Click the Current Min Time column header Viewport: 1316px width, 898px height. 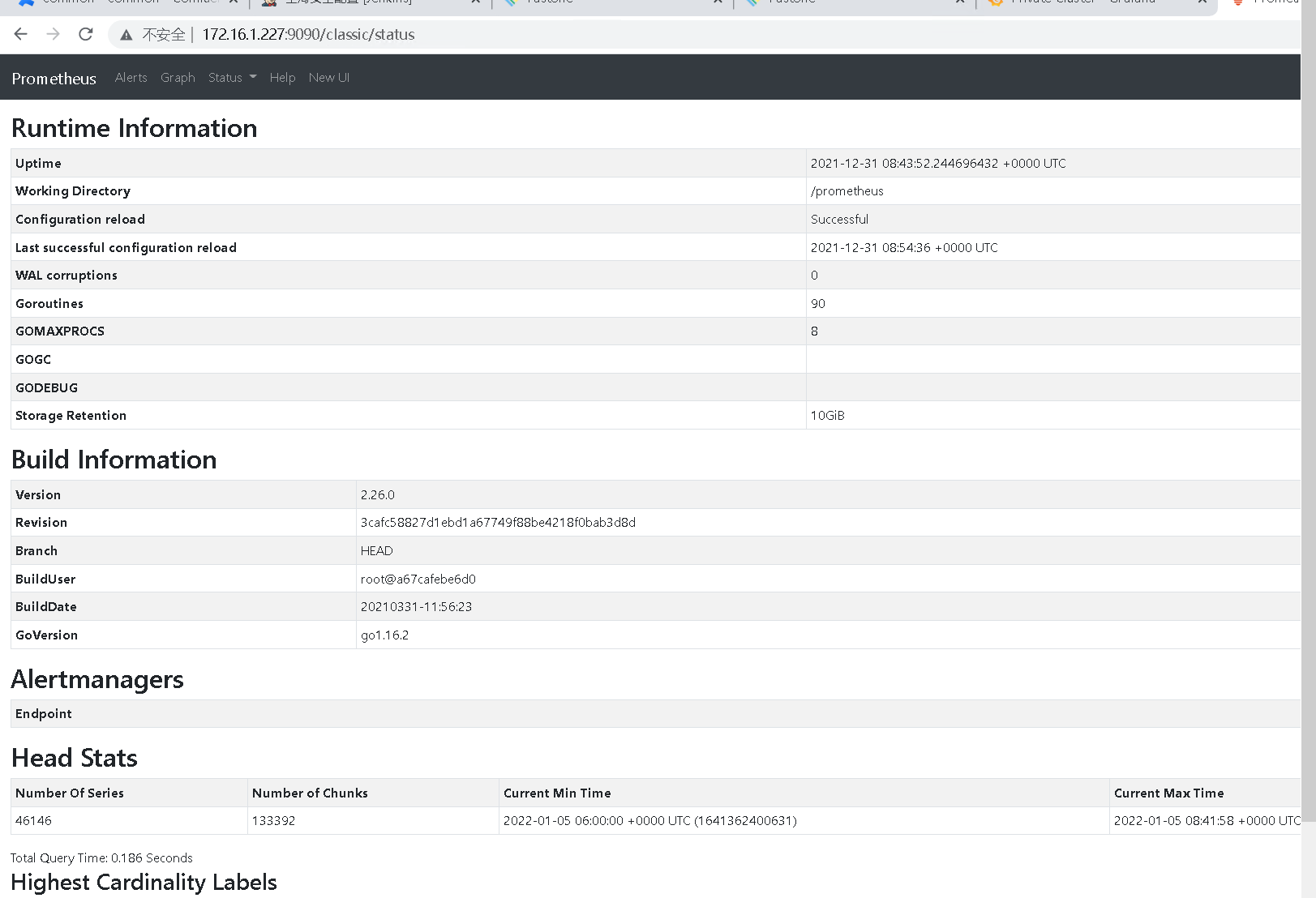pyautogui.click(x=557, y=793)
